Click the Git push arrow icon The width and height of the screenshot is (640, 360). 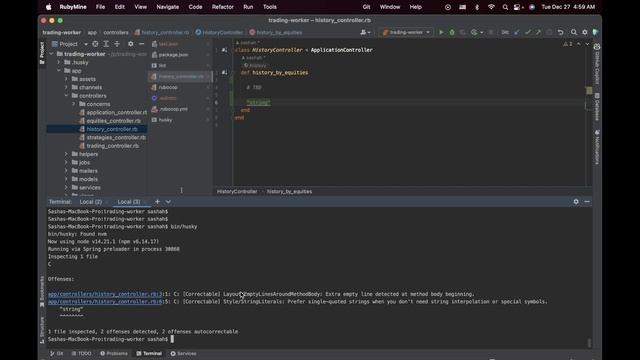[538, 32]
